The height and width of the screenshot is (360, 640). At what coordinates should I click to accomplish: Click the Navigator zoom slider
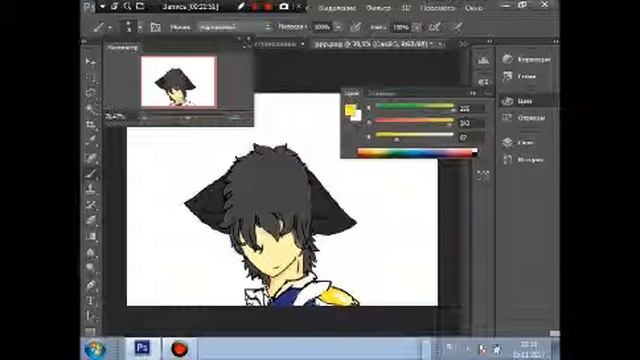tap(189, 118)
